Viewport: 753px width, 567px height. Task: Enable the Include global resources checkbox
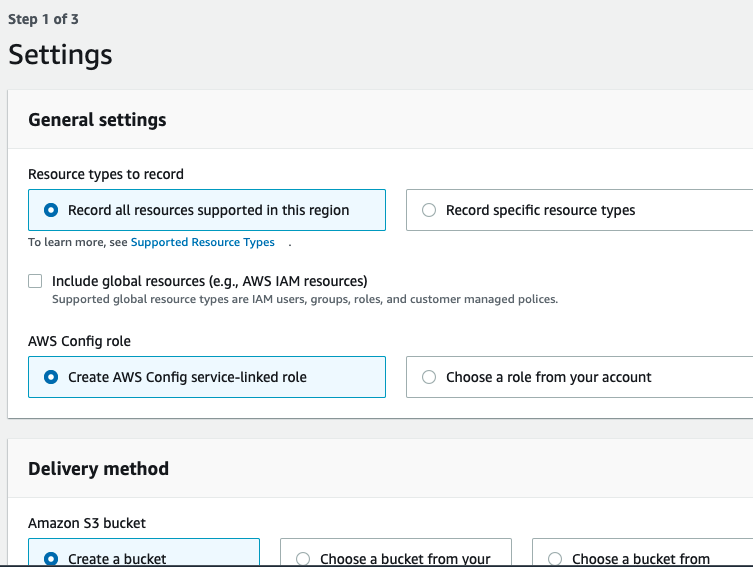coord(36,281)
